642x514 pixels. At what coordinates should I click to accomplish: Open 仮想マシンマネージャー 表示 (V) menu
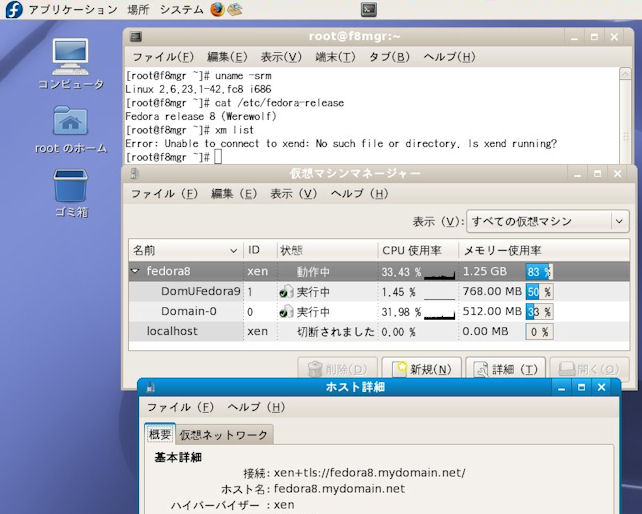[294, 193]
